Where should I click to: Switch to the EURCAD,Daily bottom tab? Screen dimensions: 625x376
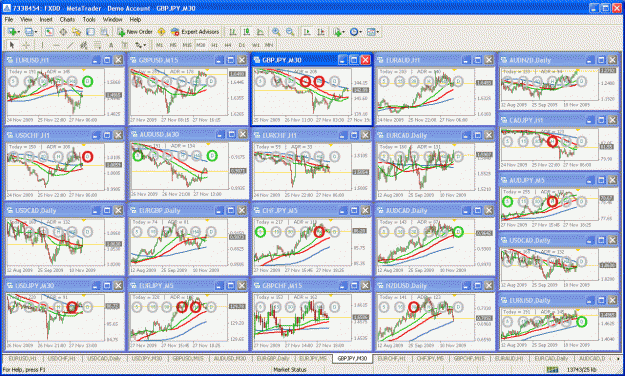point(551,358)
